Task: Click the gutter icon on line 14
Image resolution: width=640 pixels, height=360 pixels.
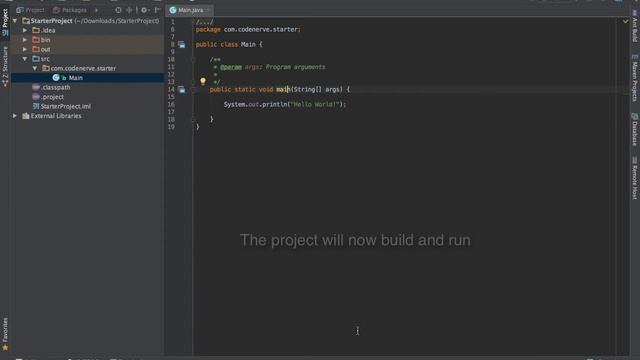Action: (x=181, y=89)
